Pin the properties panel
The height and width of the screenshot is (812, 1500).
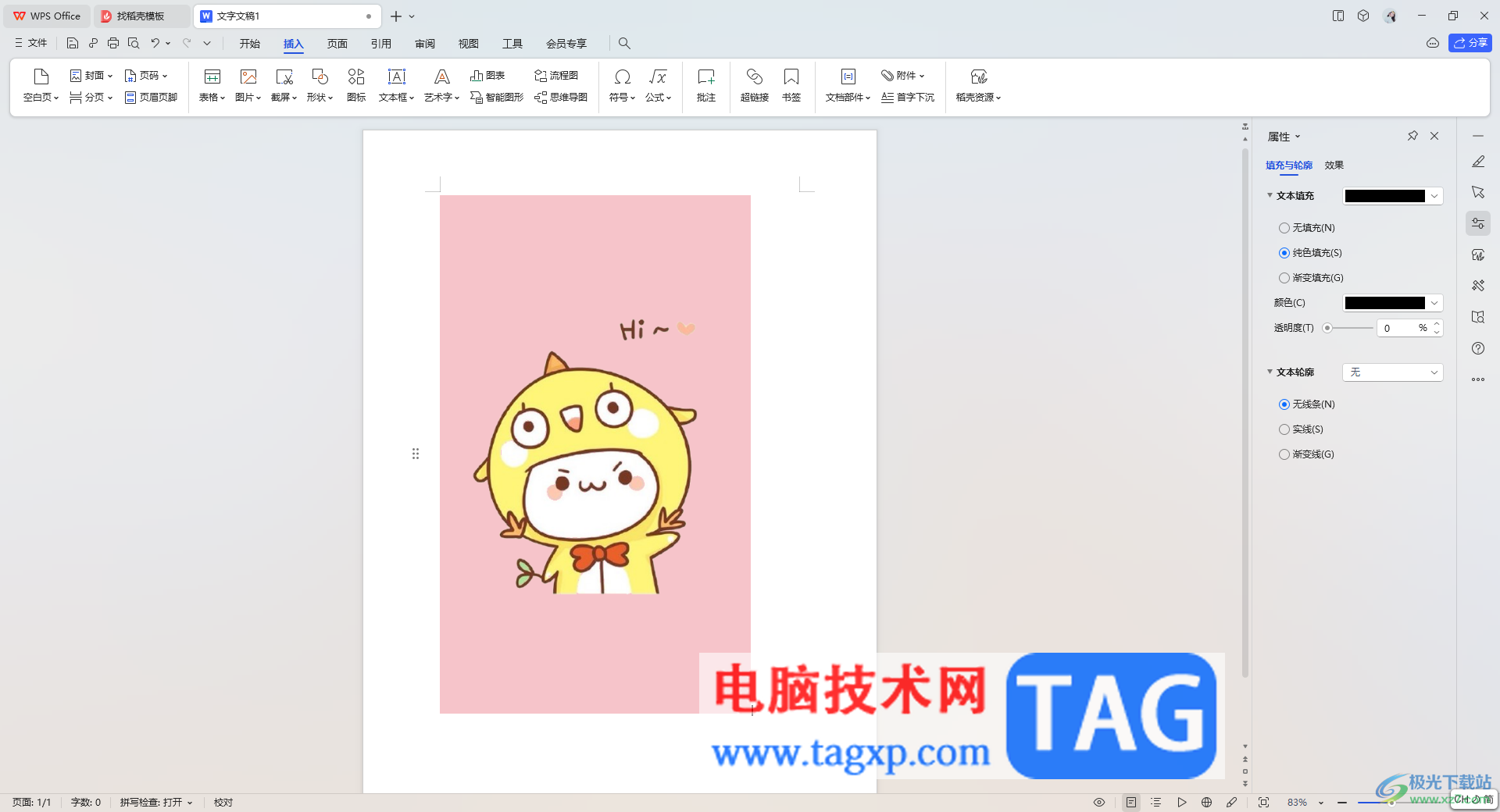1412,136
